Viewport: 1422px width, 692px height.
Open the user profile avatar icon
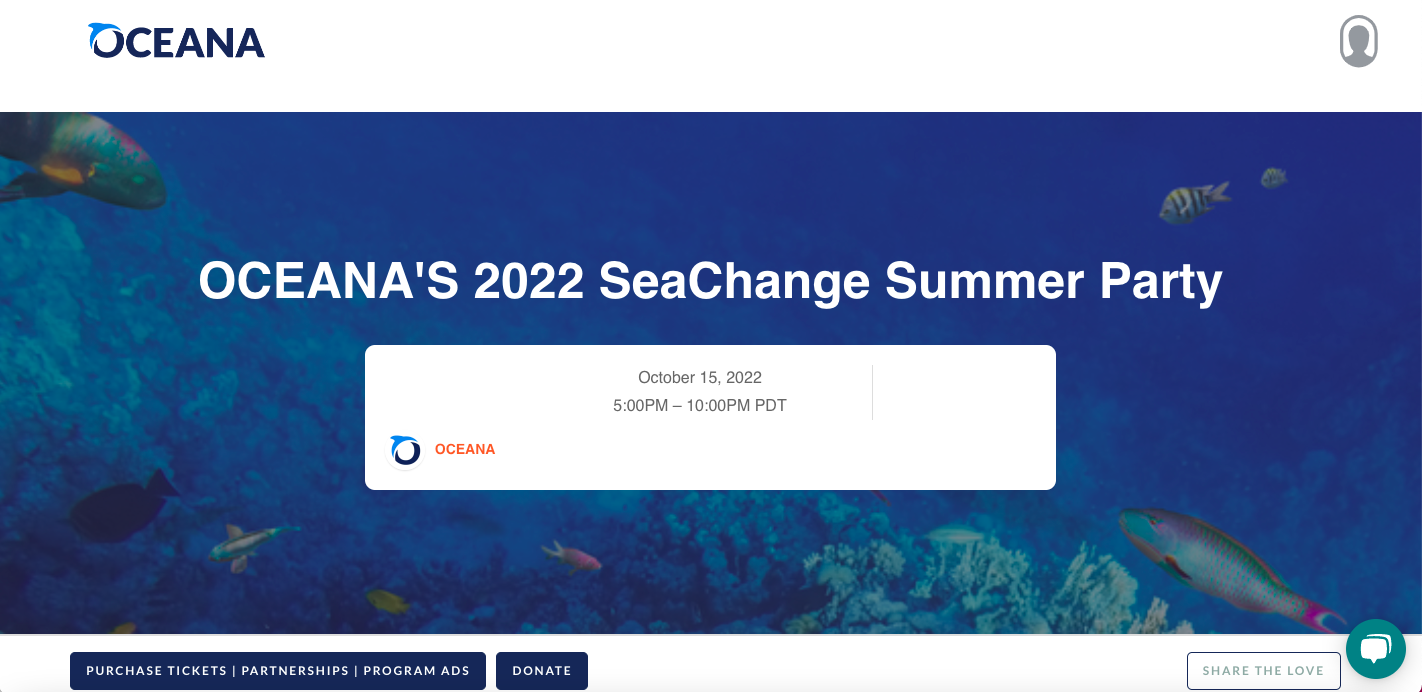(1358, 42)
